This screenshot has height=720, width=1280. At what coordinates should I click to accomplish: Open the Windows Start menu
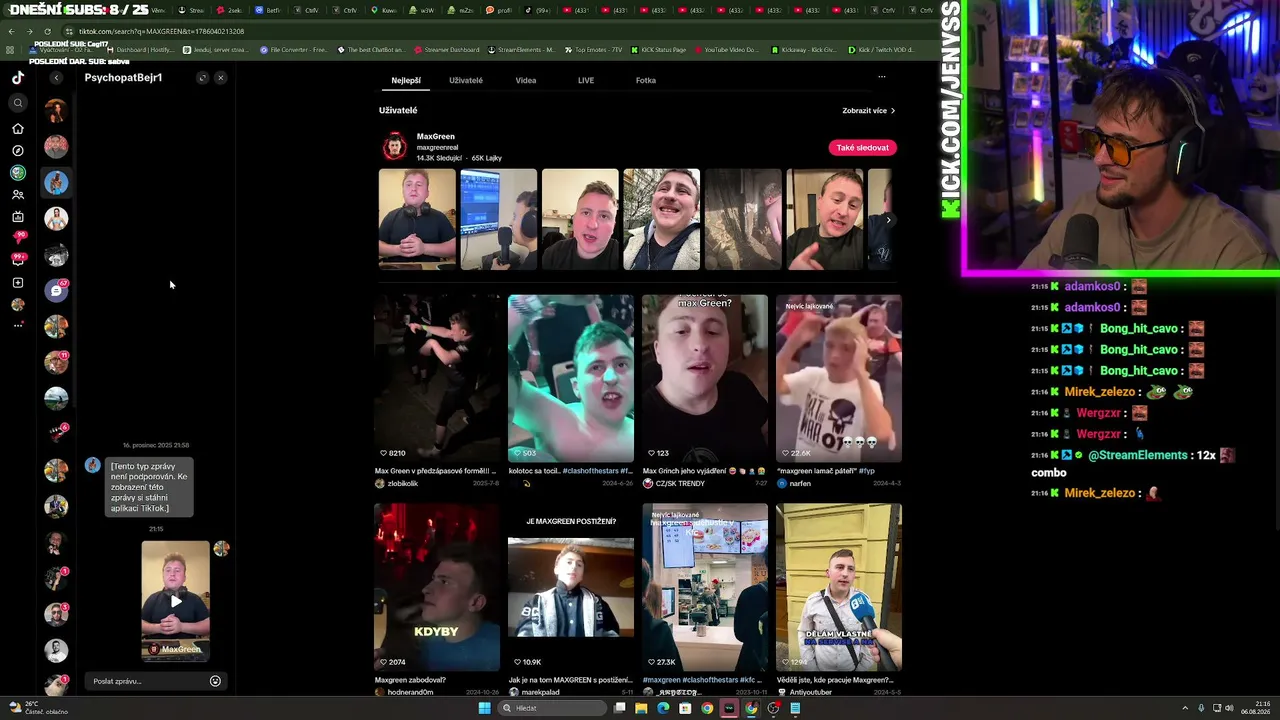pos(484,708)
